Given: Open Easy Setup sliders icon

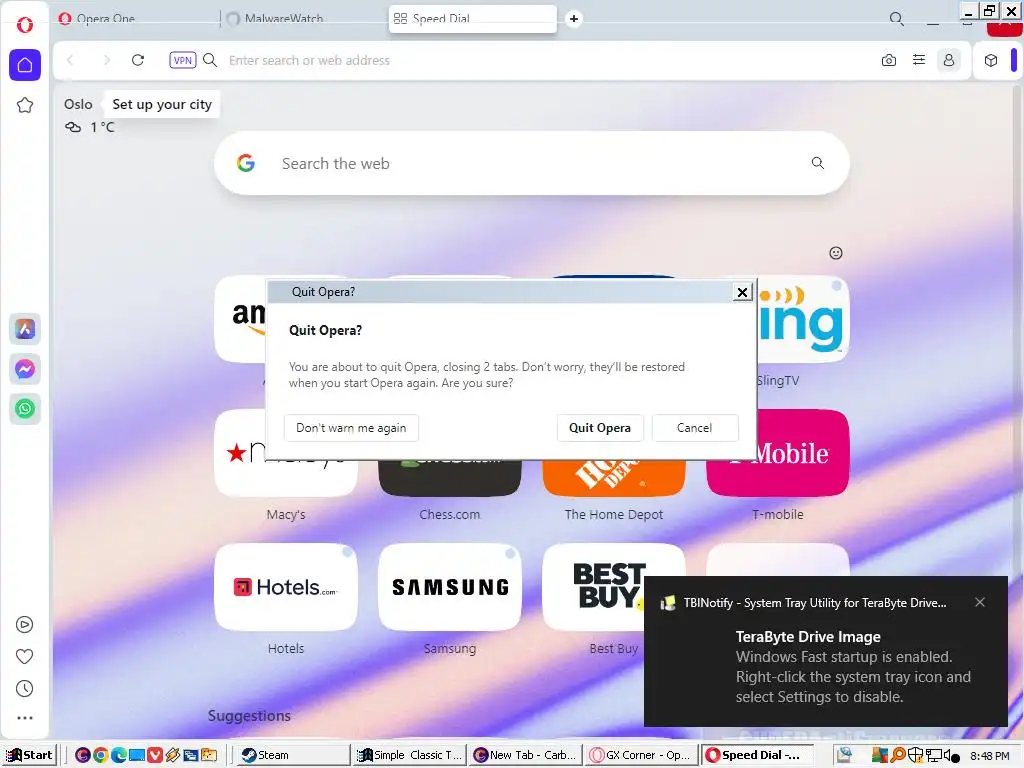Looking at the screenshot, I should click(919, 60).
